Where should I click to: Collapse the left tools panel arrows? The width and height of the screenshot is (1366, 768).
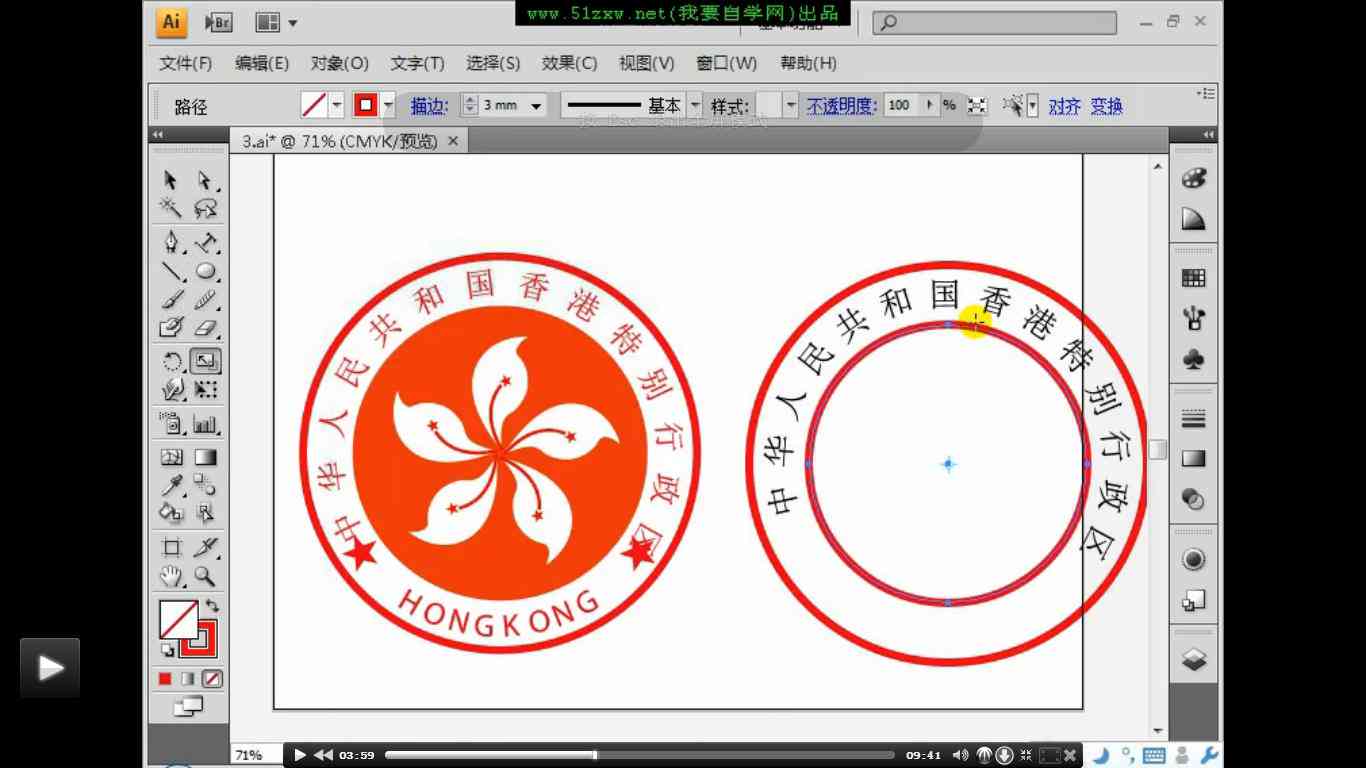coord(157,135)
